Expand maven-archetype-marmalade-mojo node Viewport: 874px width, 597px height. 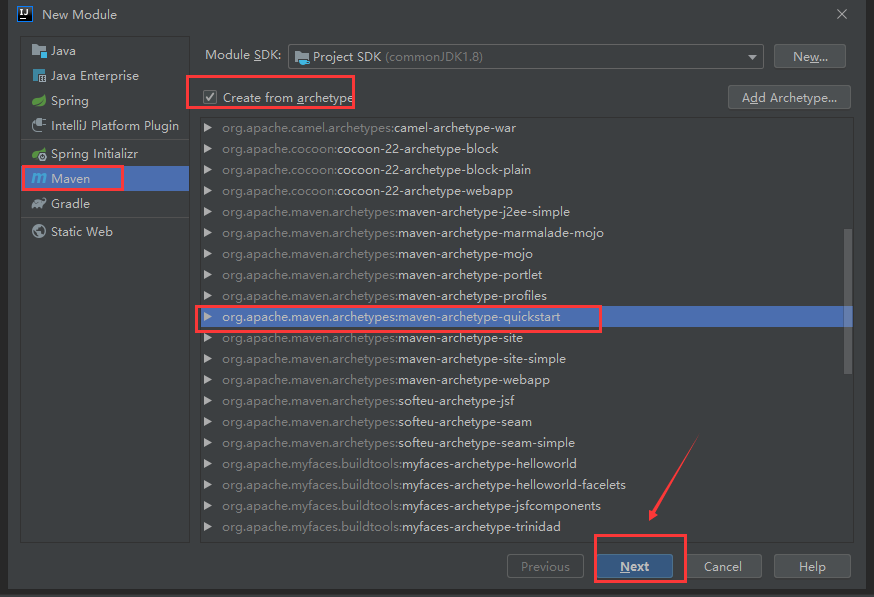[208, 232]
